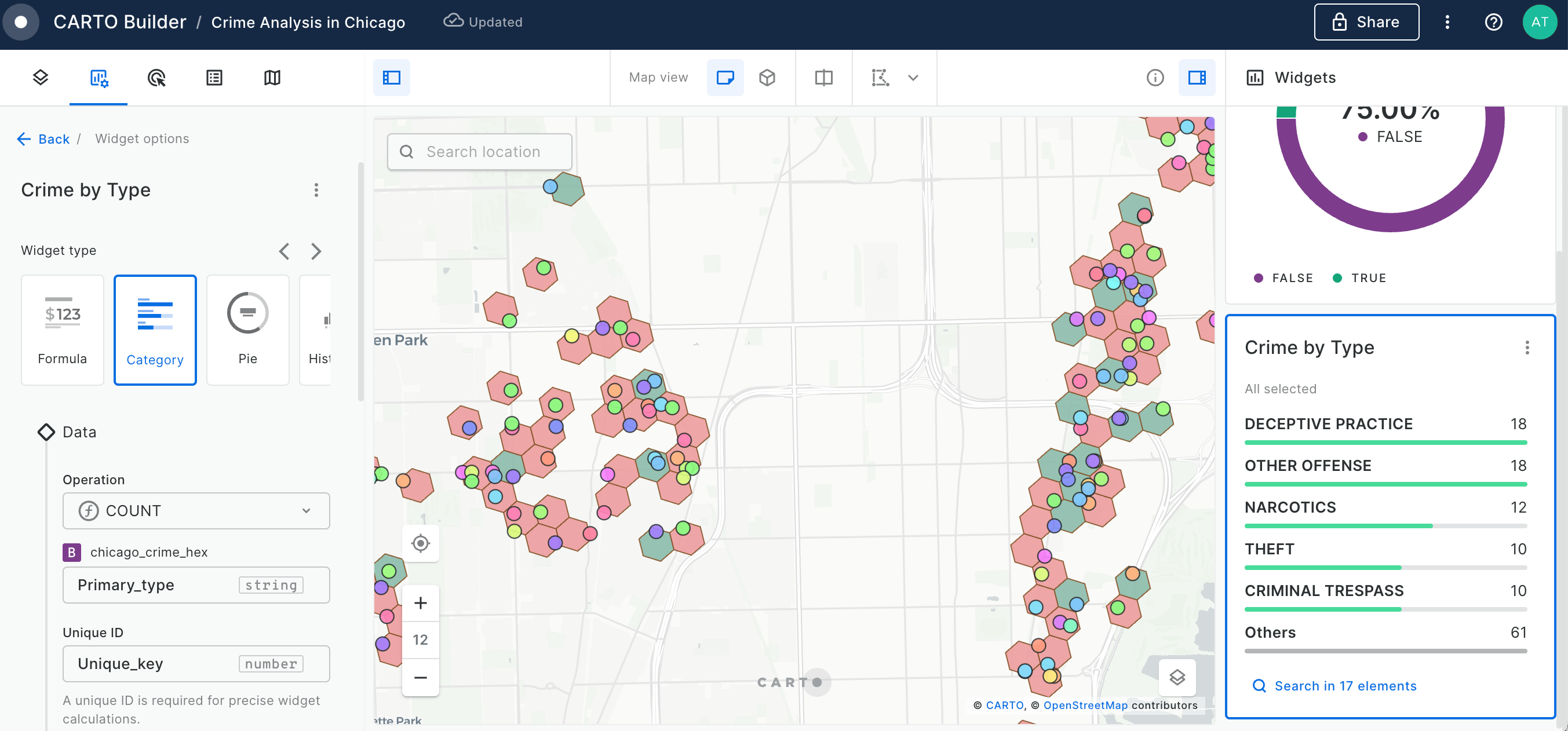
Task: Click the zoom level 12 indicator
Action: click(420, 639)
